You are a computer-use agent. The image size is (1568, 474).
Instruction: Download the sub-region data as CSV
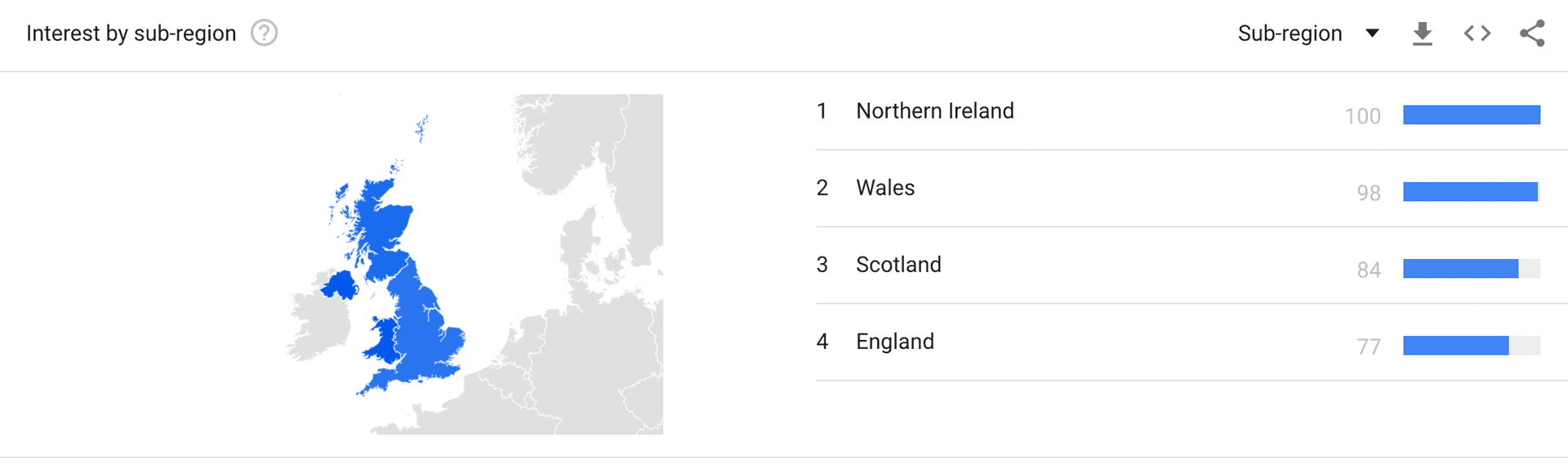(1423, 34)
